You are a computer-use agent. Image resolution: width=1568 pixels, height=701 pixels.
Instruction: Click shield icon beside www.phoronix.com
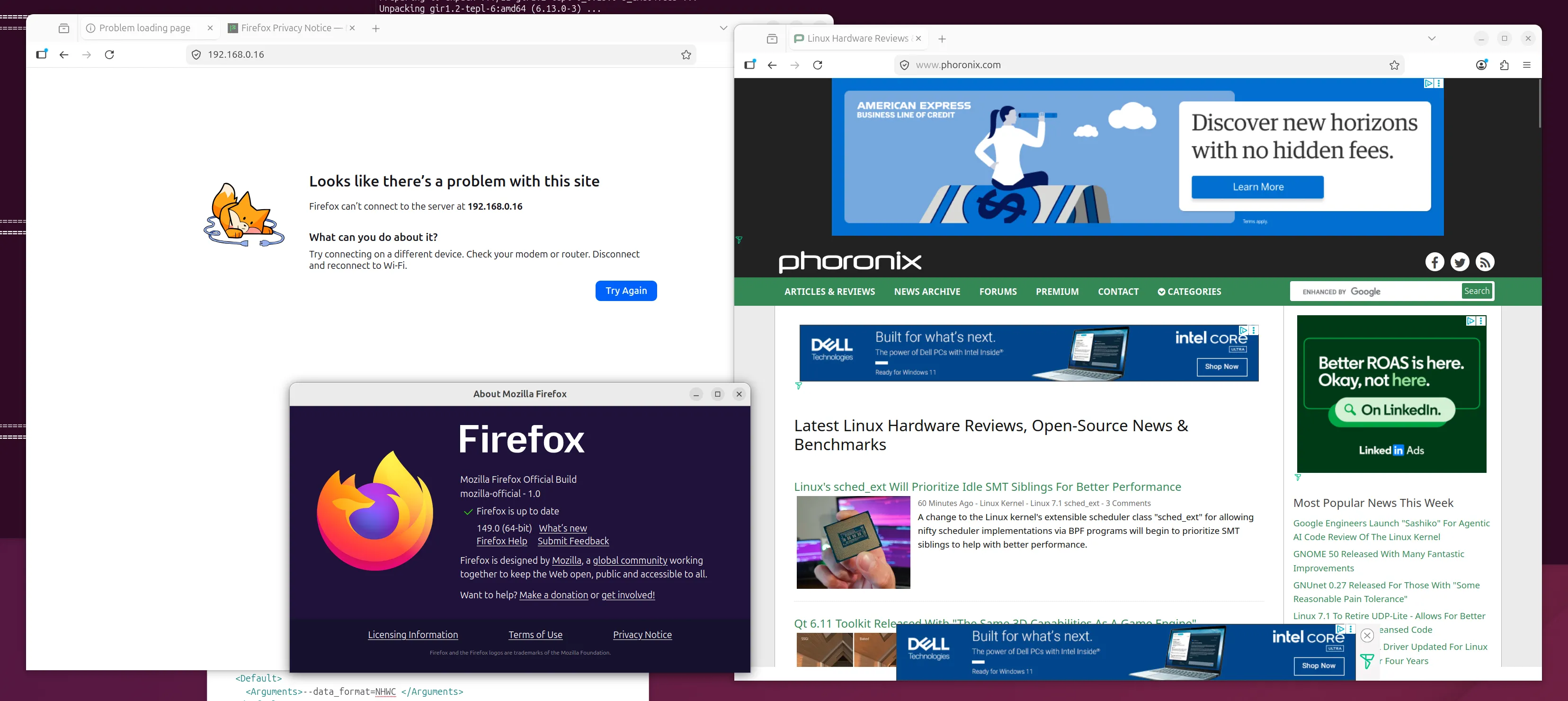tap(905, 65)
